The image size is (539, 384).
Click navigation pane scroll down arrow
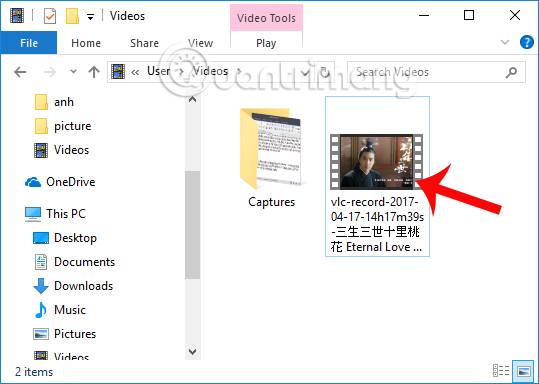click(x=192, y=352)
